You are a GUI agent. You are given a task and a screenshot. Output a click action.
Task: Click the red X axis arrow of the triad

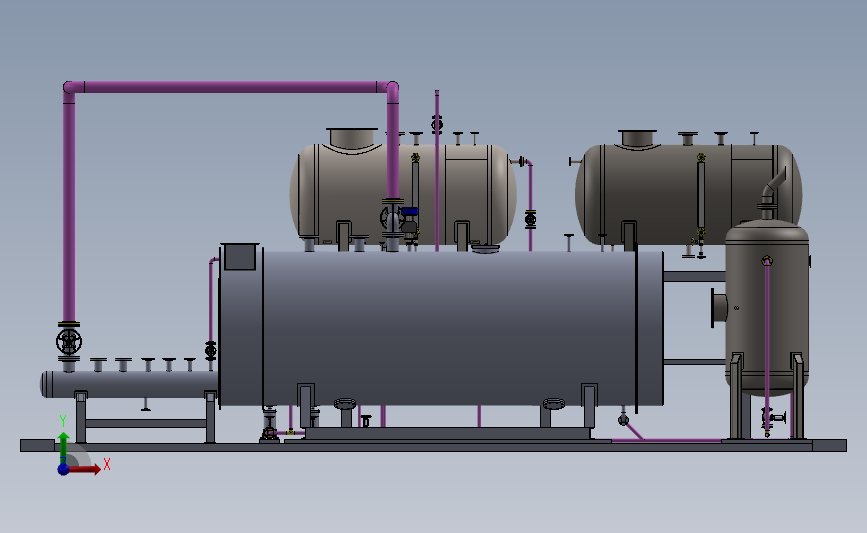point(86,469)
